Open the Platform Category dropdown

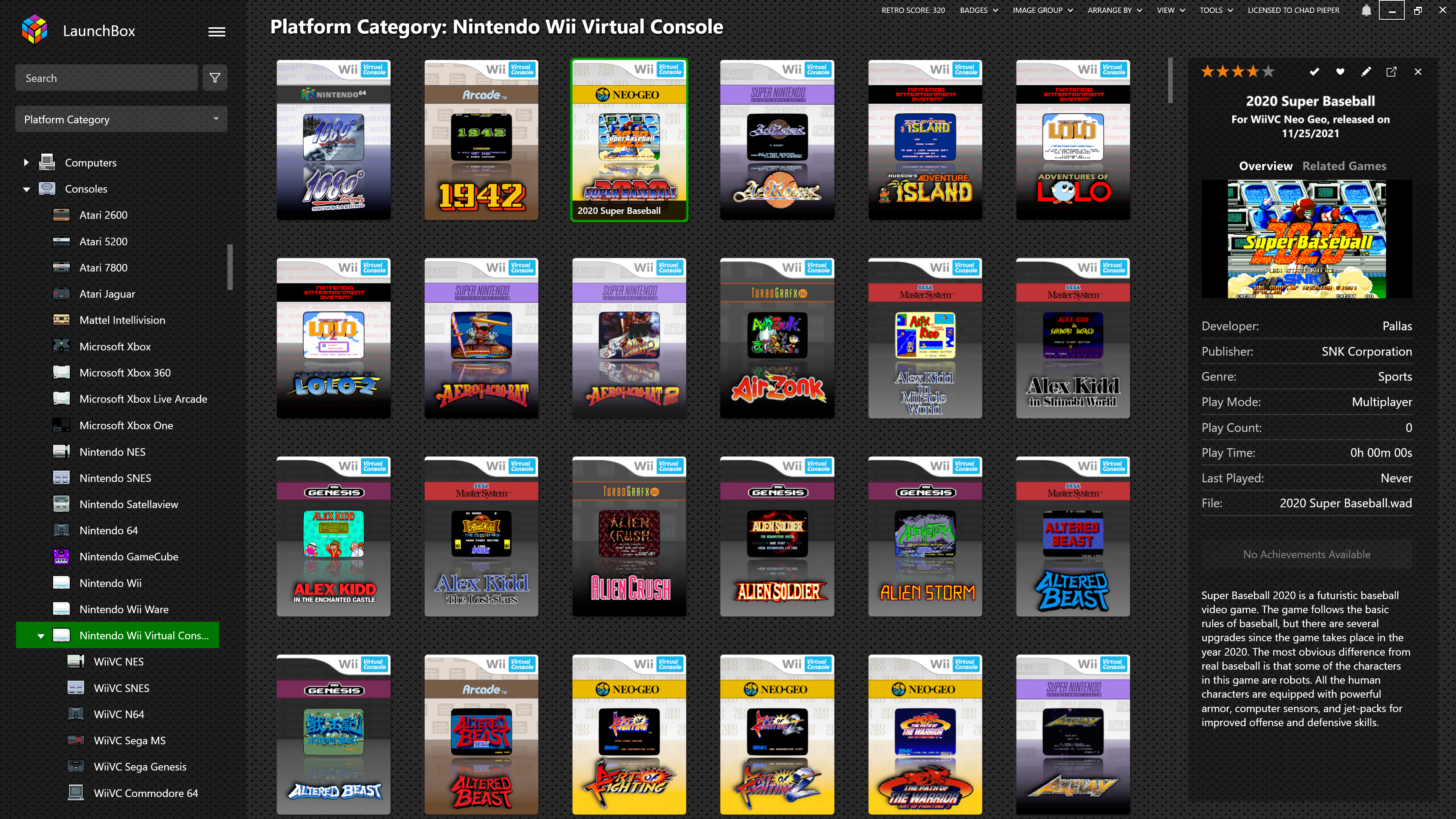click(x=121, y=119)
